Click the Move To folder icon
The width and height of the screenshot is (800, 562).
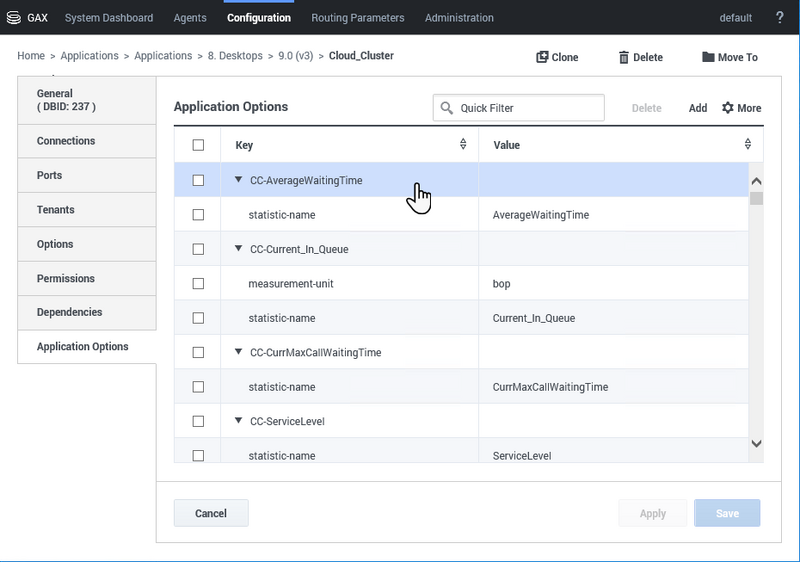point(708,57)
